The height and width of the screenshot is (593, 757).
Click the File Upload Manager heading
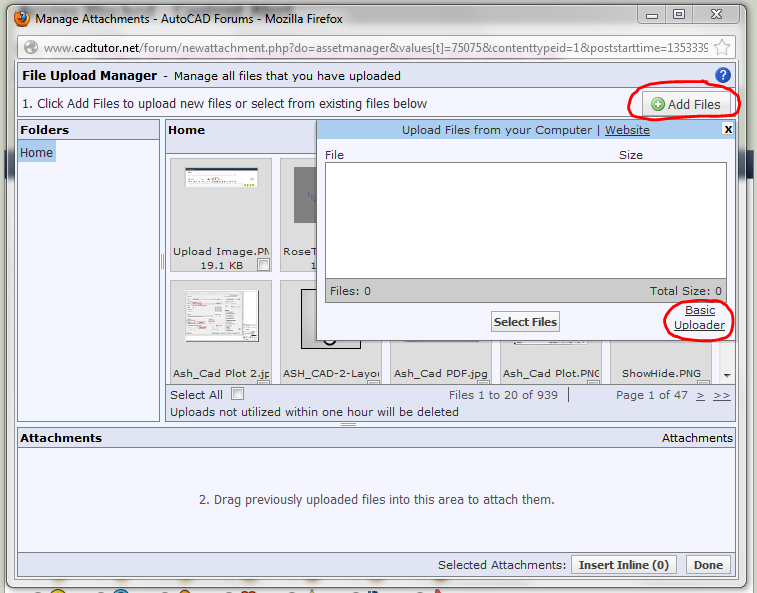pyautogui.click(x=89, y=76)
